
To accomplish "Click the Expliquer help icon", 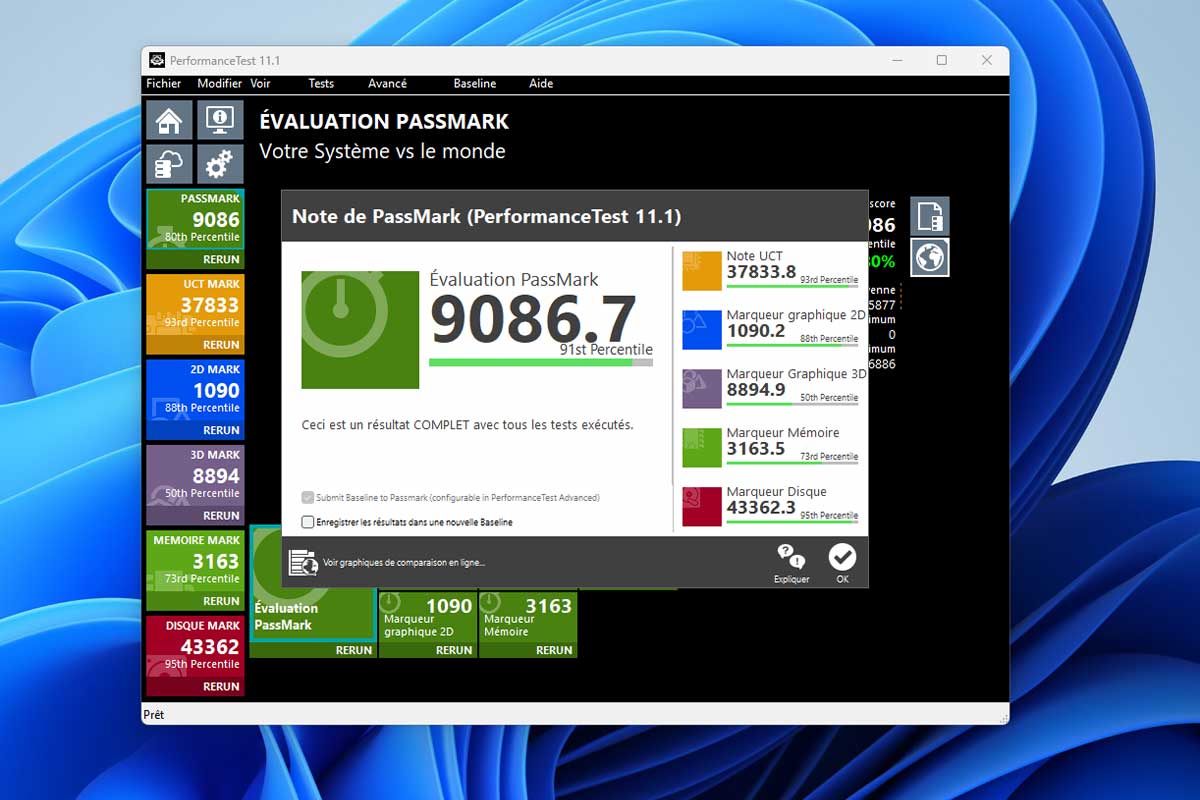I will [x=791, y=560].
